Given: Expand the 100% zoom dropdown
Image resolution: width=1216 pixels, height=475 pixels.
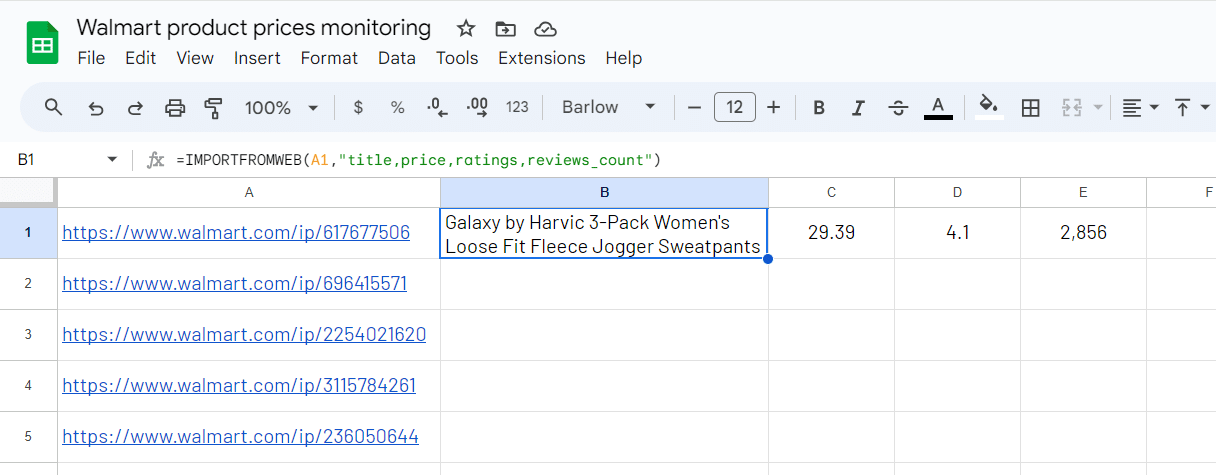Looking at the screenshot, I should (x=281, y=107).
